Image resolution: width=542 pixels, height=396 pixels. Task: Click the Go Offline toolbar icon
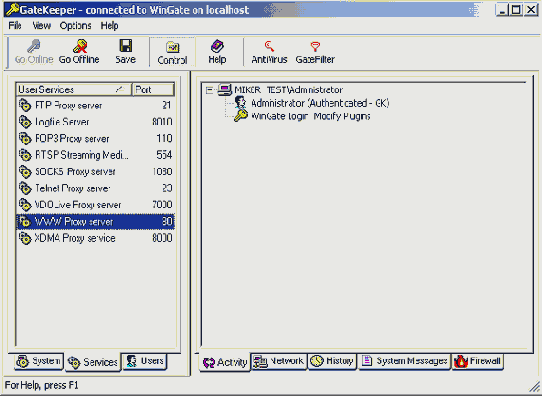tap(80, 46)
